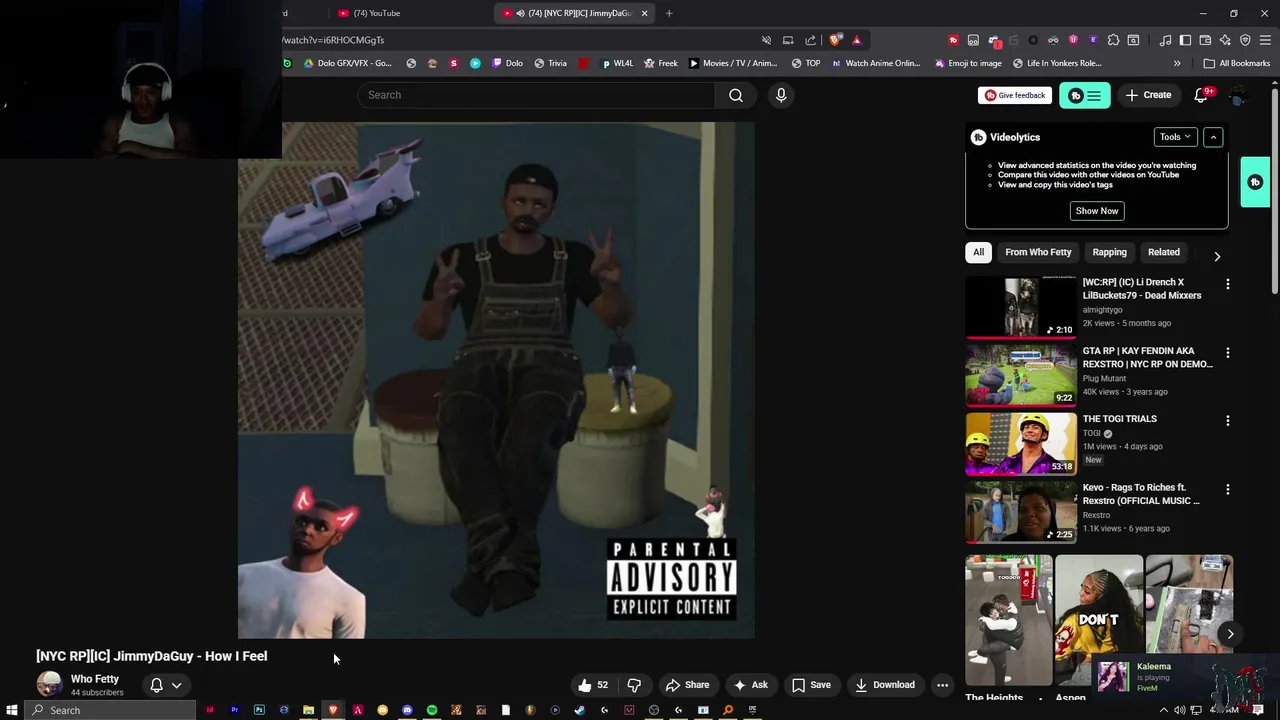Open options for Kevo Rags To Riches video
The image size is (1280, 720).
click(x=1228, y=490)
